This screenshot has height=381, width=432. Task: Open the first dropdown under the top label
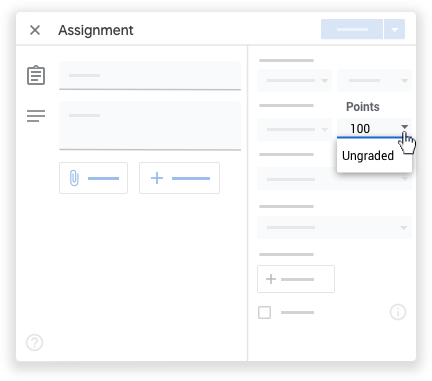(294, 81)
